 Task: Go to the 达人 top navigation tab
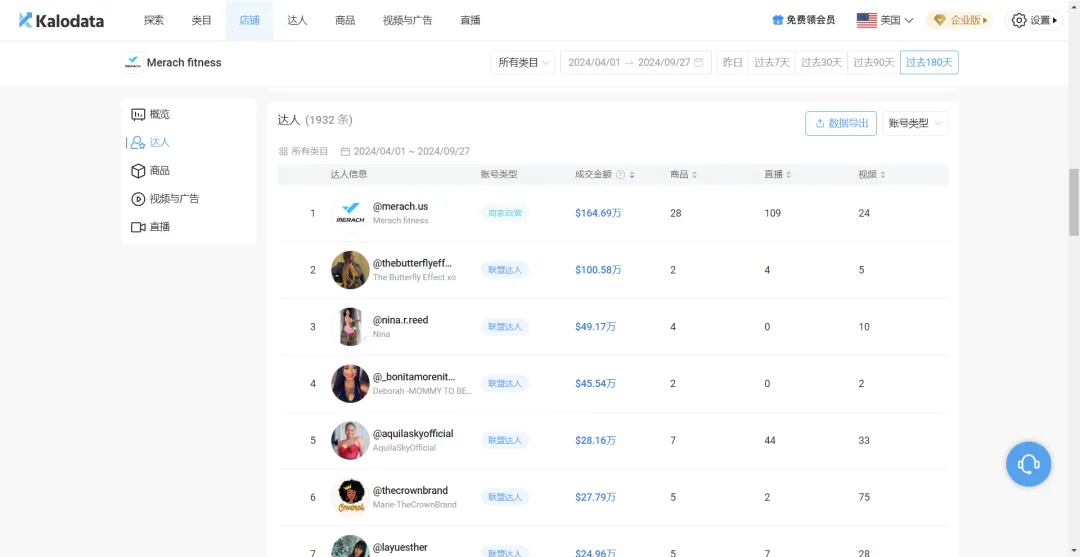click(297, 20)
